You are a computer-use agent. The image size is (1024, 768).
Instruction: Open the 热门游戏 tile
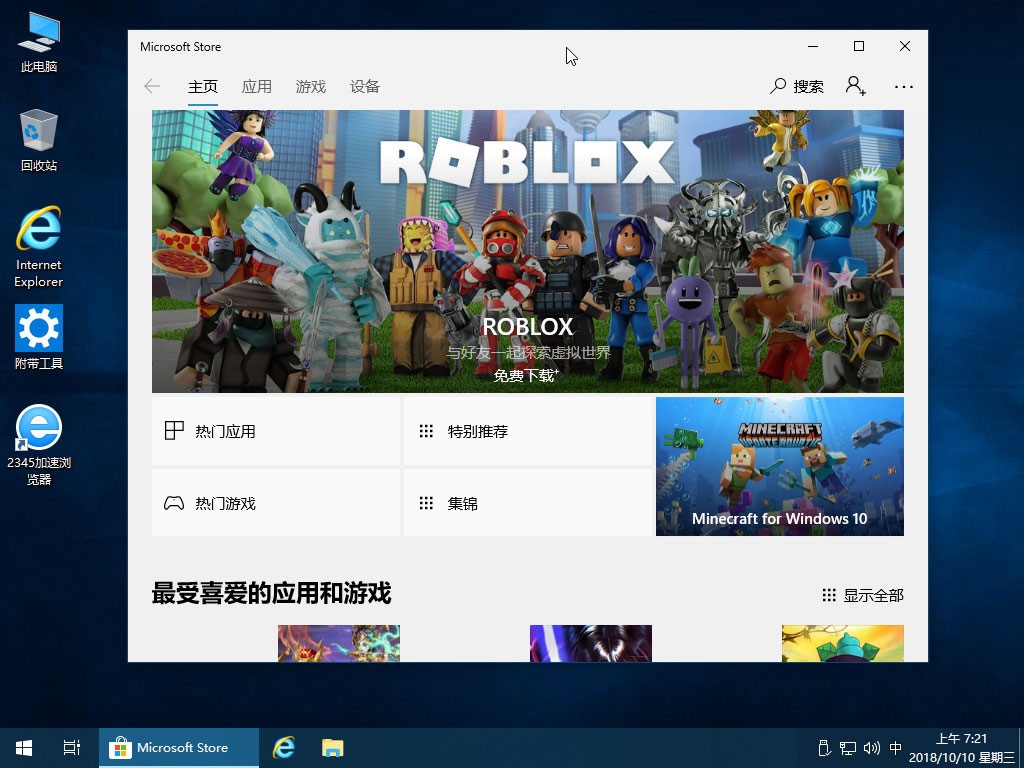[276, 503]
